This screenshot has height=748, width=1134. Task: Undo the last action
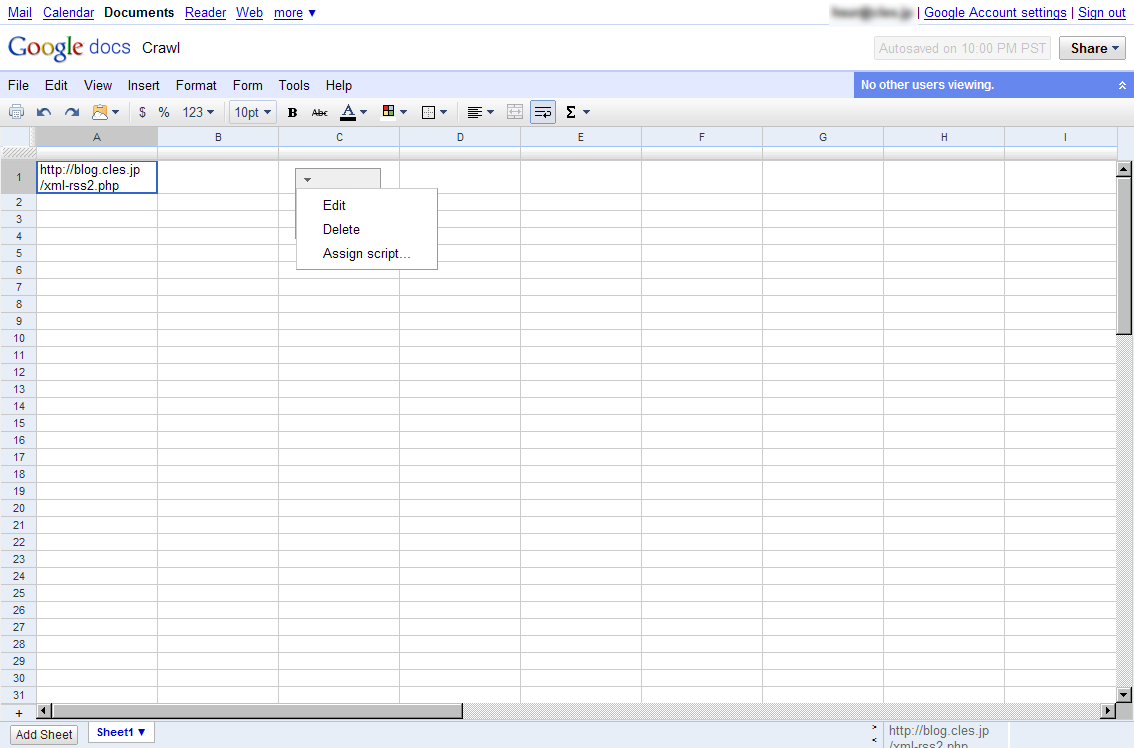pyautogui.click(x=44, y=112)
